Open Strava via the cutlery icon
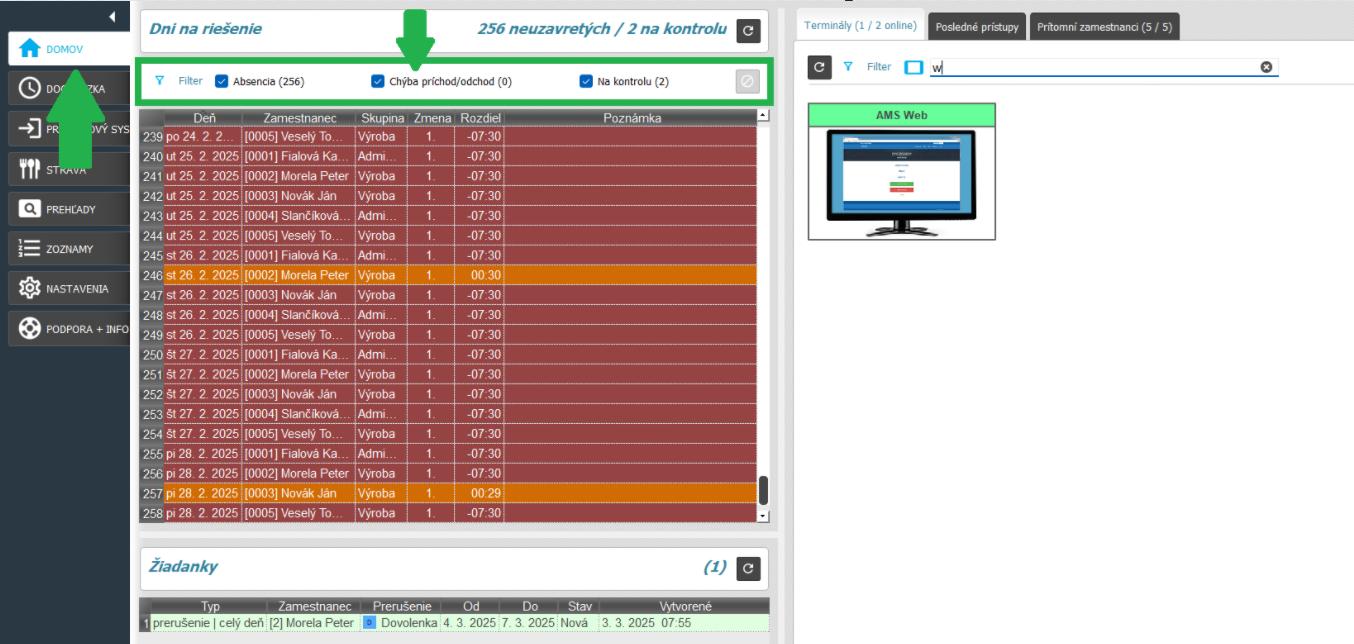Viewport: 1354px width, 644px height. pos(30,169)
